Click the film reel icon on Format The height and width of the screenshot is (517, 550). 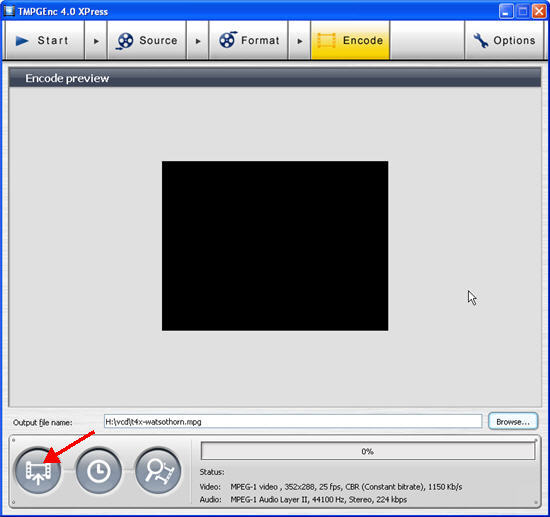pyautogui.click(x=227, y=40)
